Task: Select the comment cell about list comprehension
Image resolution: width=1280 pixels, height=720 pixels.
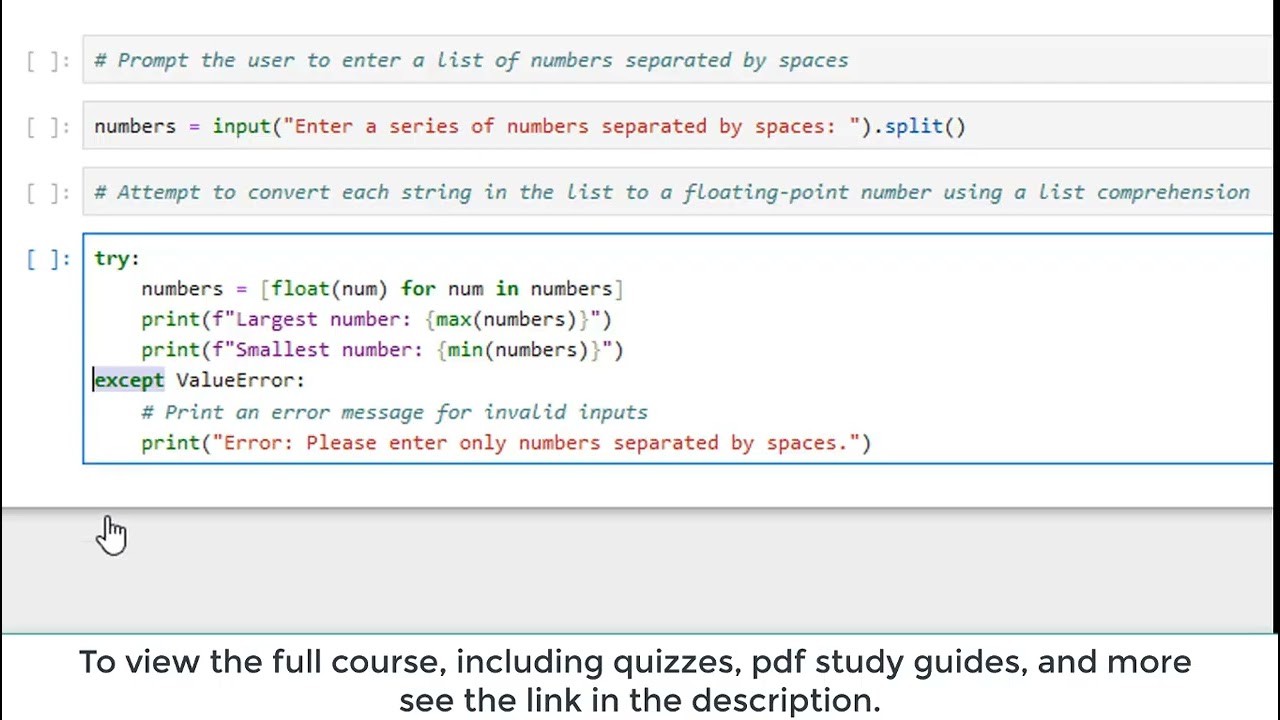Action: point(678,192)
